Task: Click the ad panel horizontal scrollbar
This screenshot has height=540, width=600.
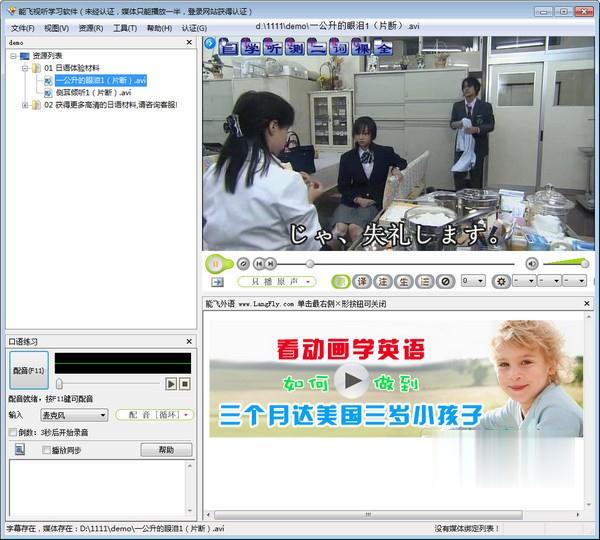Action: [368, 515]
